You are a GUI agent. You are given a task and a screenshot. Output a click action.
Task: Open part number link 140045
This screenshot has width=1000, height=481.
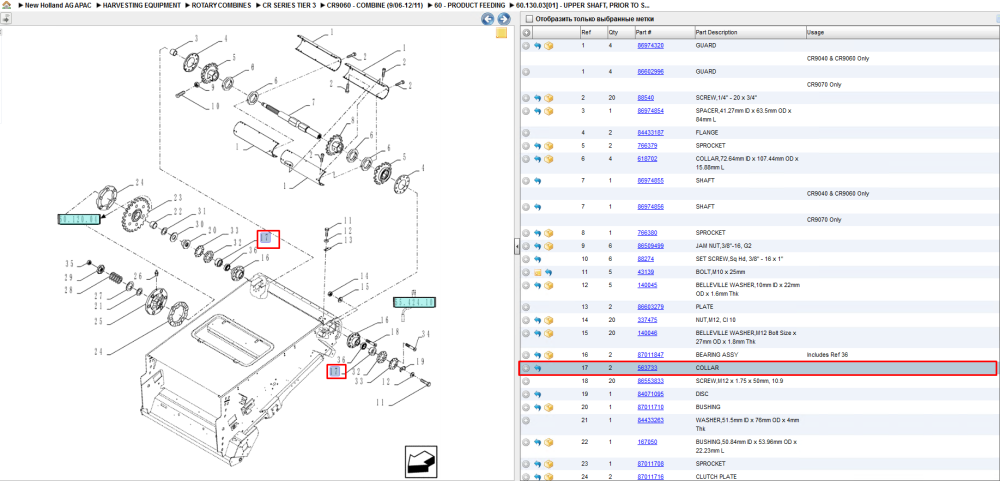(x=647, y=285)
